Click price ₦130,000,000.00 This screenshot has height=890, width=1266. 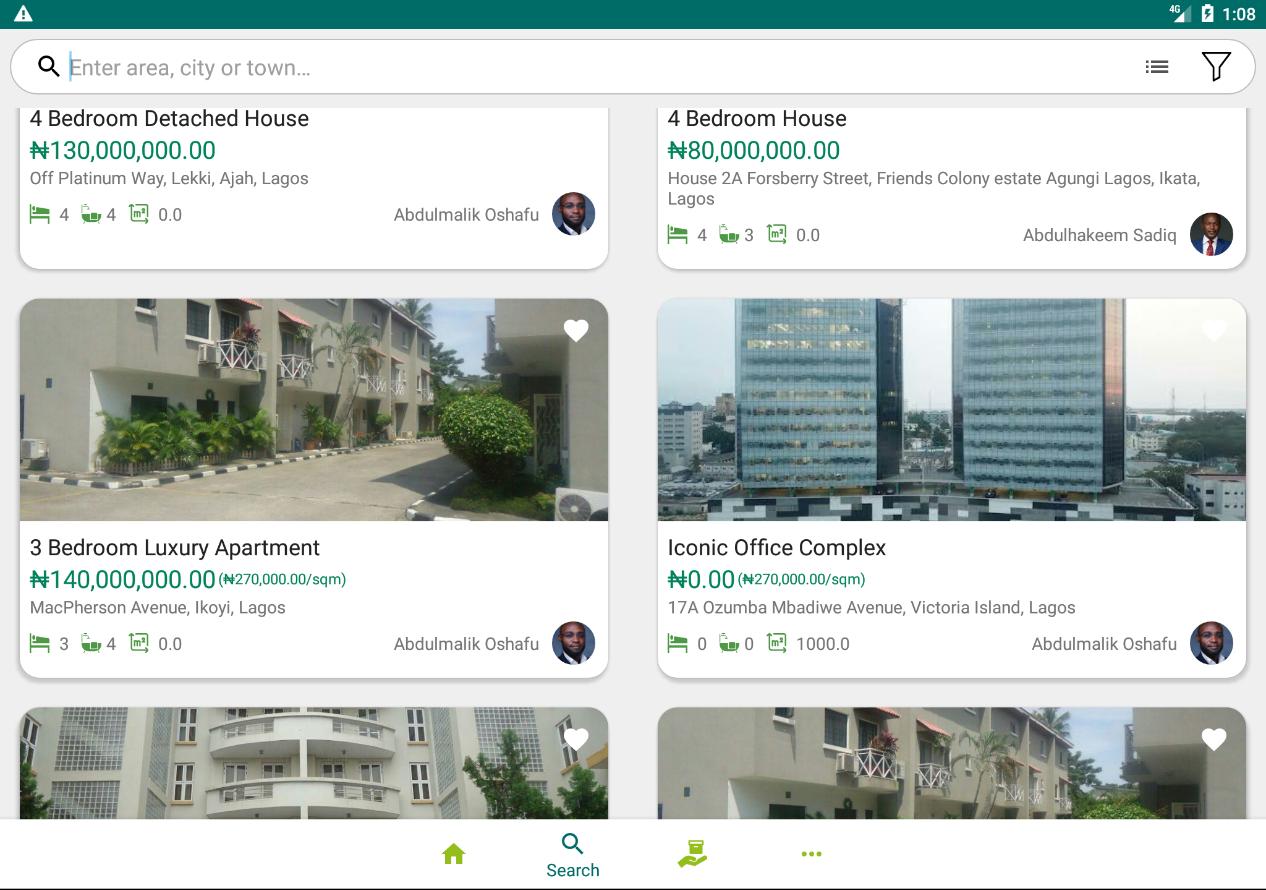[123, 150]
